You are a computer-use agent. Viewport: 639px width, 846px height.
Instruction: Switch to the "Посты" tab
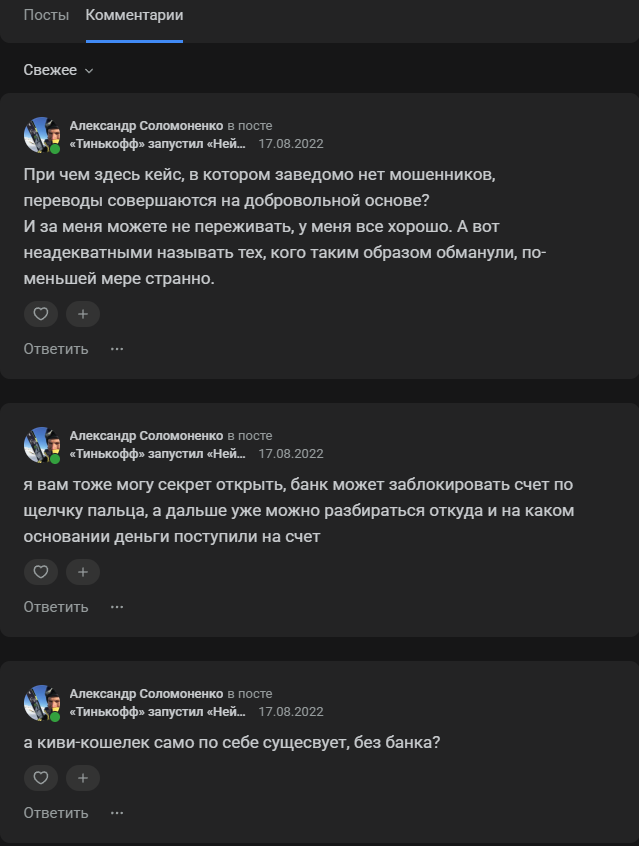(x=46, y=16)
